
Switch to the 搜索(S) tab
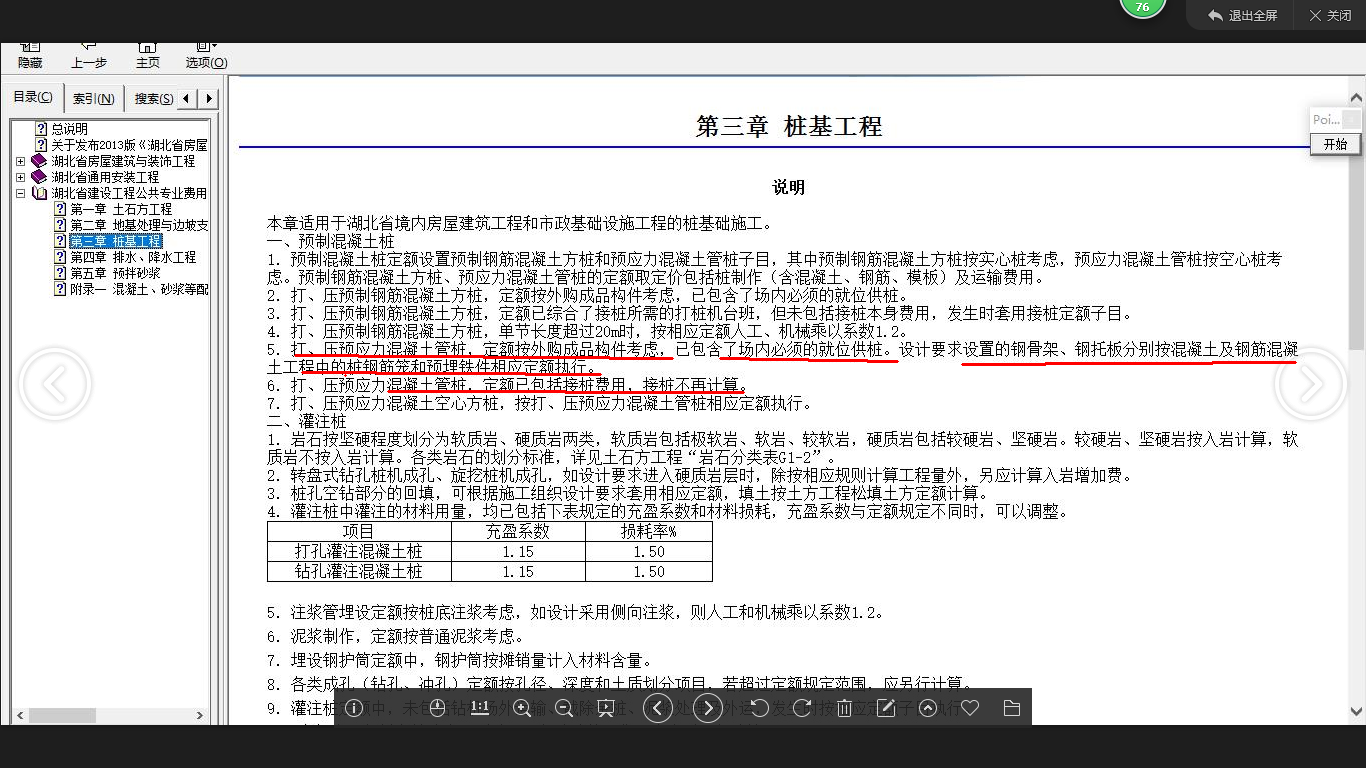(x=154, y=99)
